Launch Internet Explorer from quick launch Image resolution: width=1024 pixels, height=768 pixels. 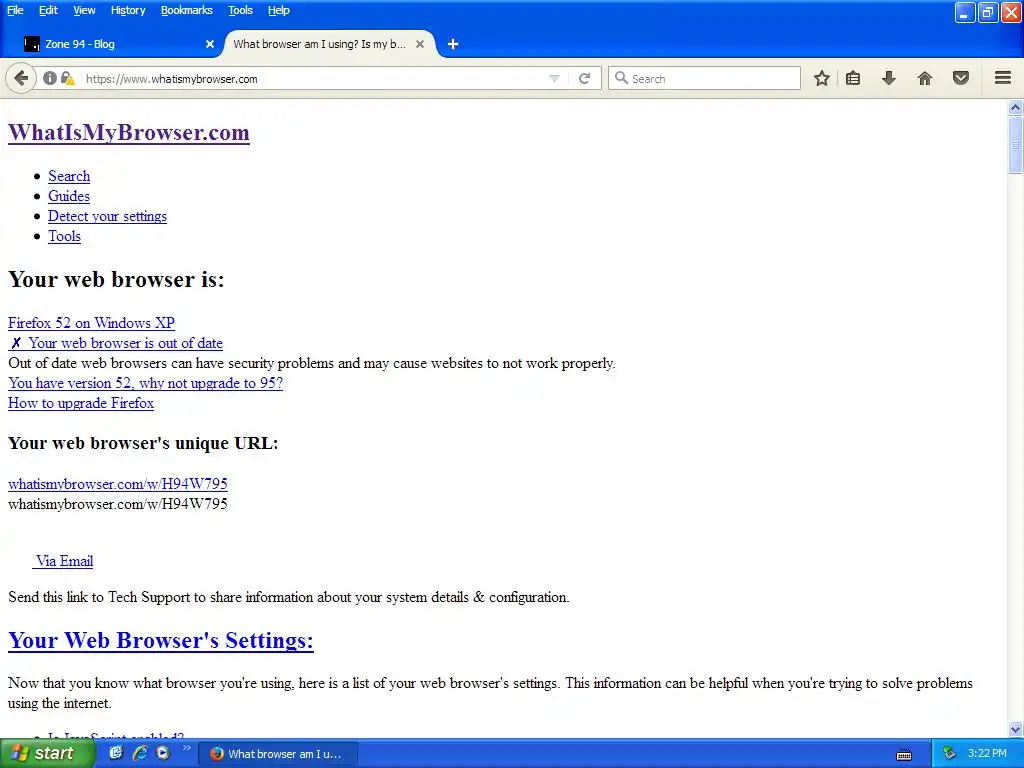[140, 753]
